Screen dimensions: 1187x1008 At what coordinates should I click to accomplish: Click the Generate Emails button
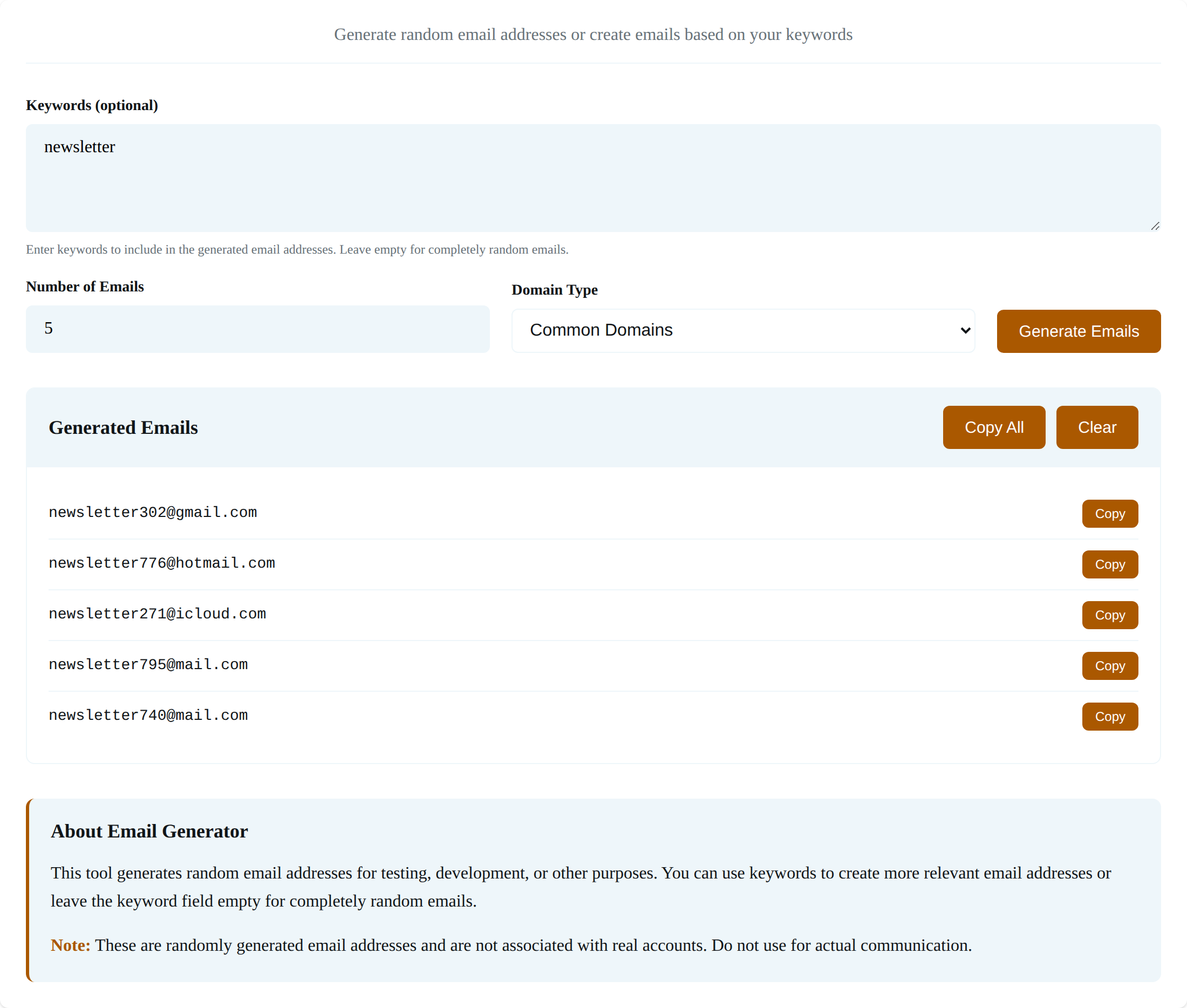pyautogui.click(x=1079, y=331)
